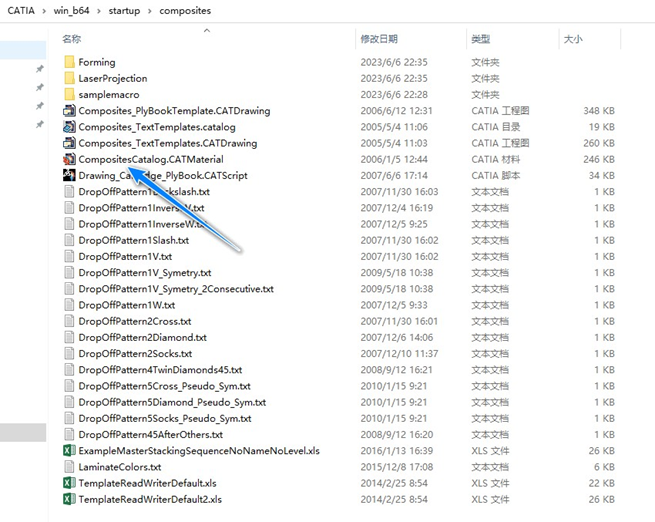Sort by the 大小 column header
The width and height of the screenshot is (655, 522).
pyautogui.click(x=573, y=39)
